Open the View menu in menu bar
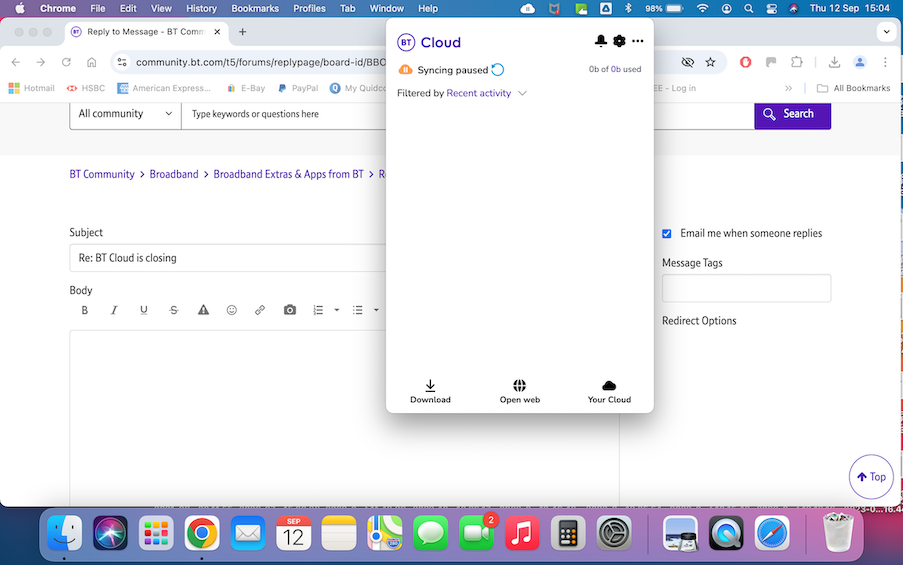Screen dimensions: 903x565 pyautogui.click(x=161, y=8)
